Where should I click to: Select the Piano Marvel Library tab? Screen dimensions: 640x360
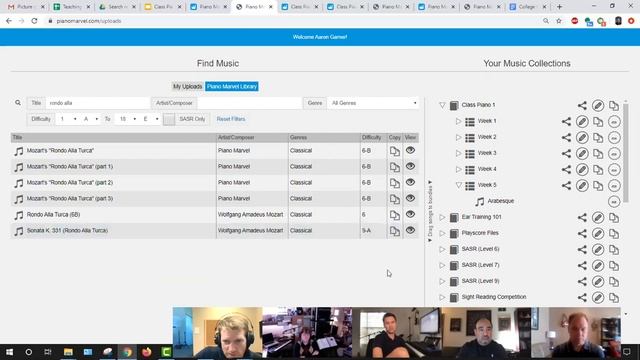[231, 87]
